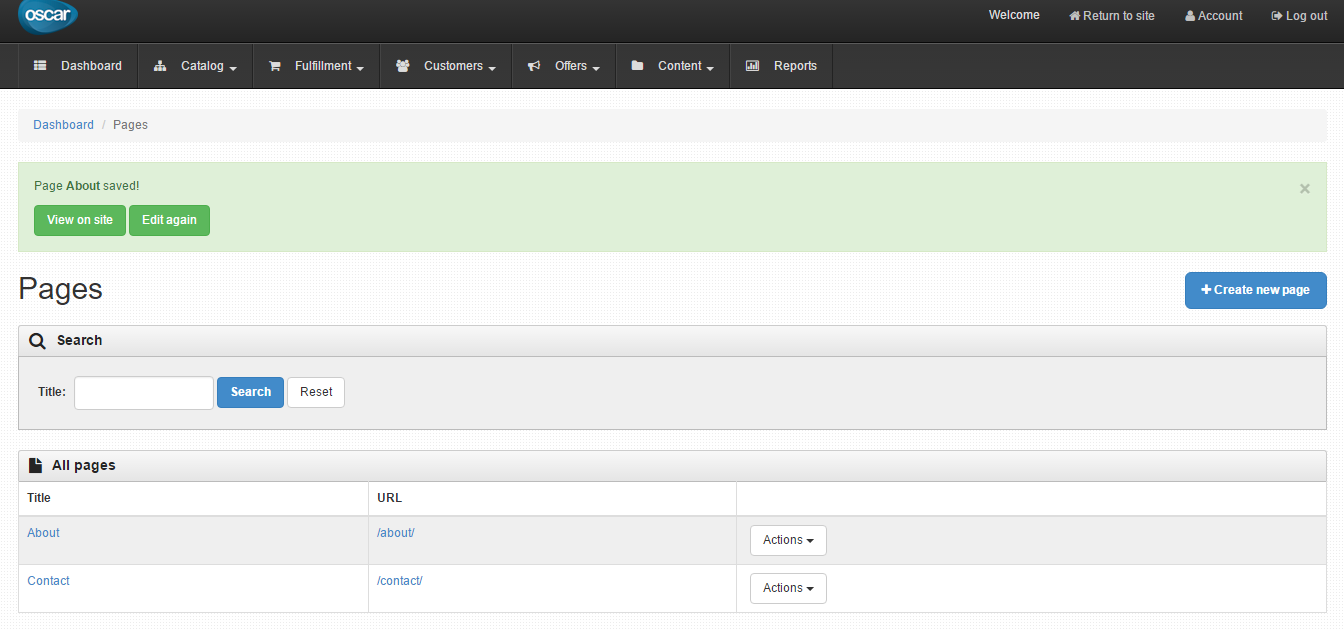
Task: Click the magnifier icon in Search header
Action: [x=38, y=341]
